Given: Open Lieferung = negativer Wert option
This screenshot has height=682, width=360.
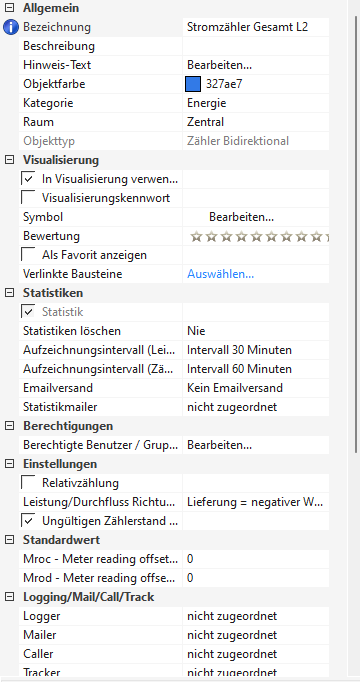Looking at the screenshot, I should (x=256, y=502).
